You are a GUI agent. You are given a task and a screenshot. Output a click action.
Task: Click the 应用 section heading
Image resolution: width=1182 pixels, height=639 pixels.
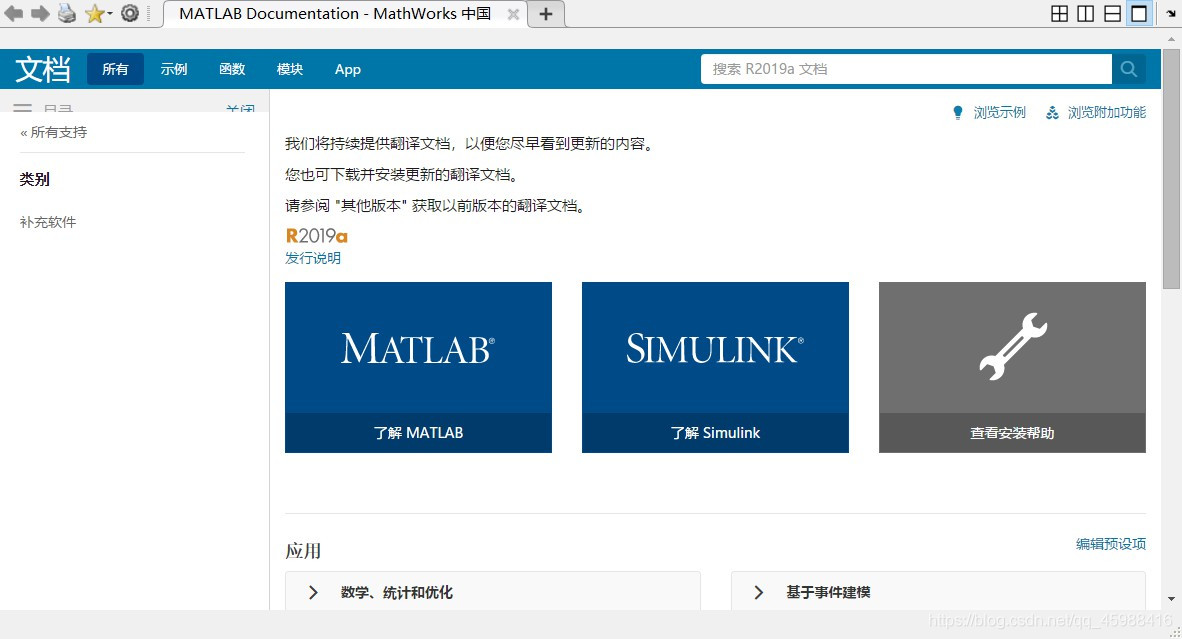[303, 551]
